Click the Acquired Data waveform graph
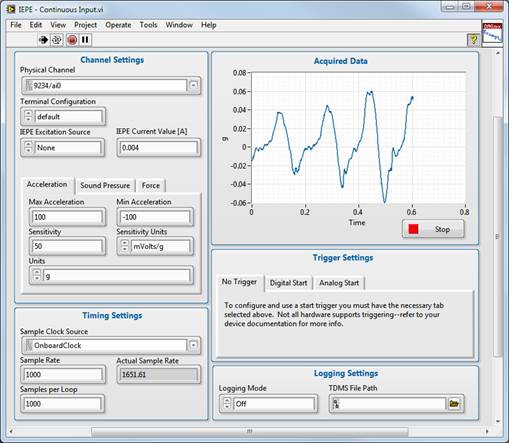 point(358,137)
